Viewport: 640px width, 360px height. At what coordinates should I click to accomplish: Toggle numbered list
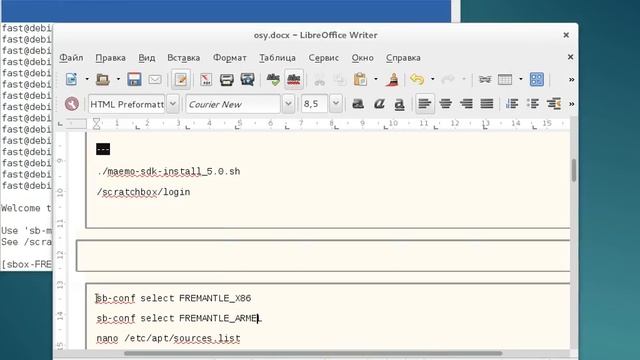[x=512, y=104]
